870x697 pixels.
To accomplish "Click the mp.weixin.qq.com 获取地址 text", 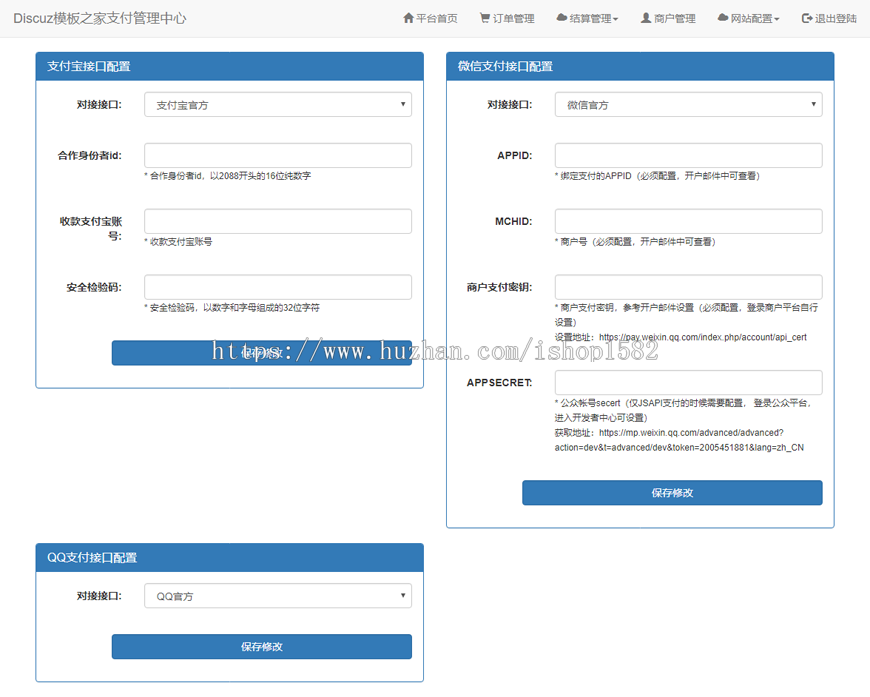I will click(x=679, y=440).
